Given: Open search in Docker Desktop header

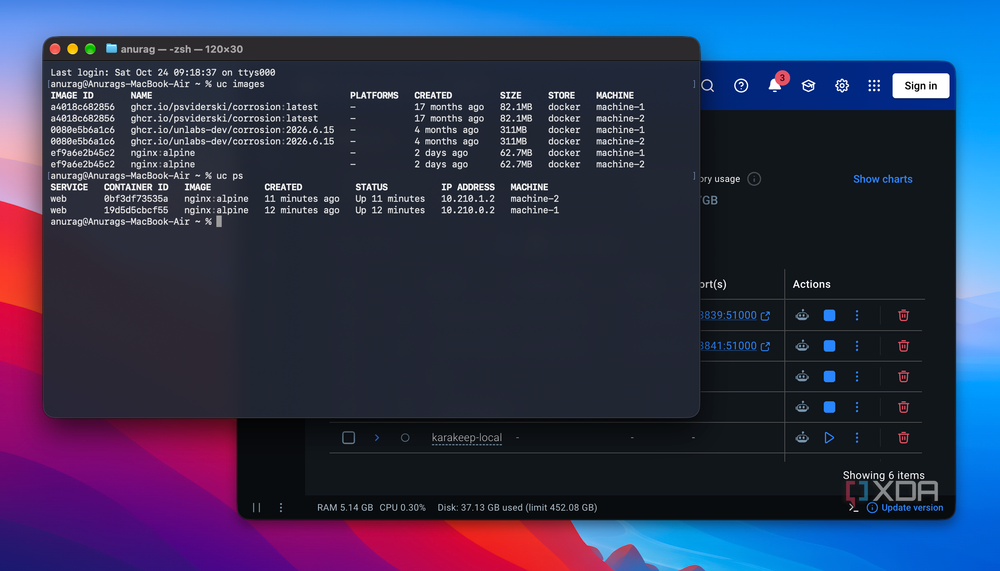Looking at the screenshot, I should click(708, 85).
